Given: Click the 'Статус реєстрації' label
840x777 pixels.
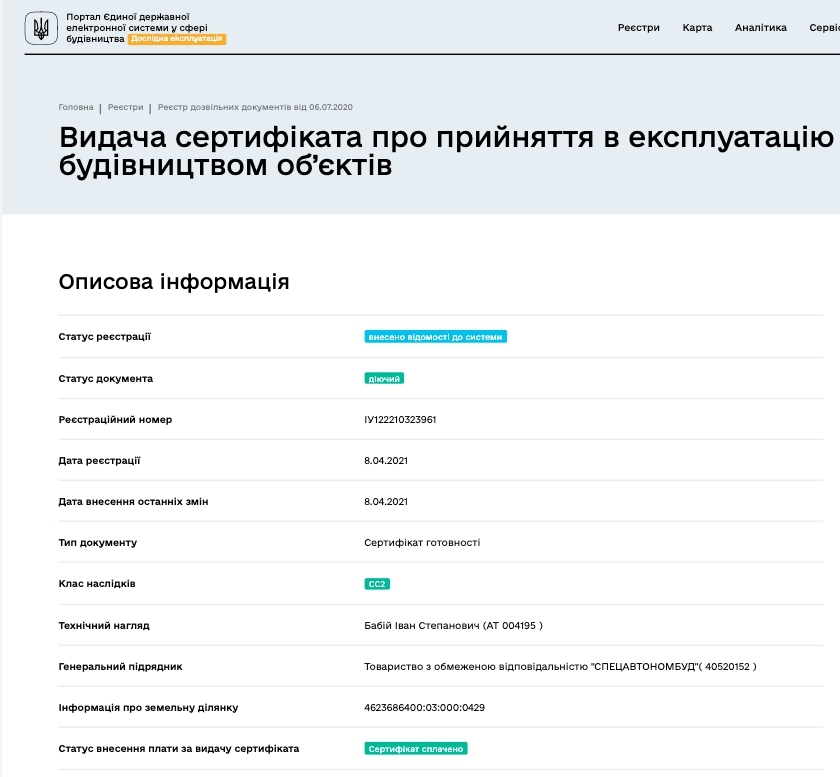Looking at the screenshot, I should 104,337.
